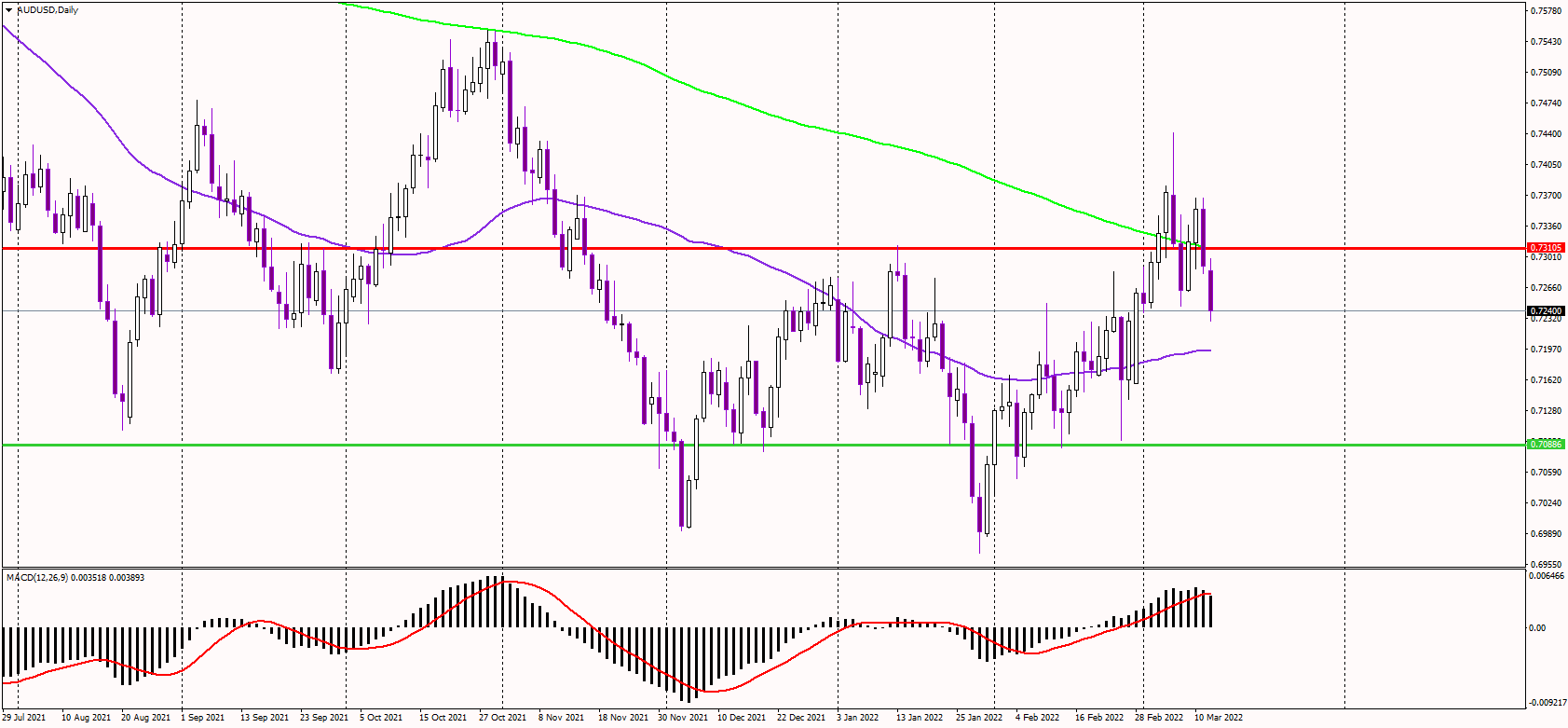Click the 0.72660 price axis label

[1547, 288]
